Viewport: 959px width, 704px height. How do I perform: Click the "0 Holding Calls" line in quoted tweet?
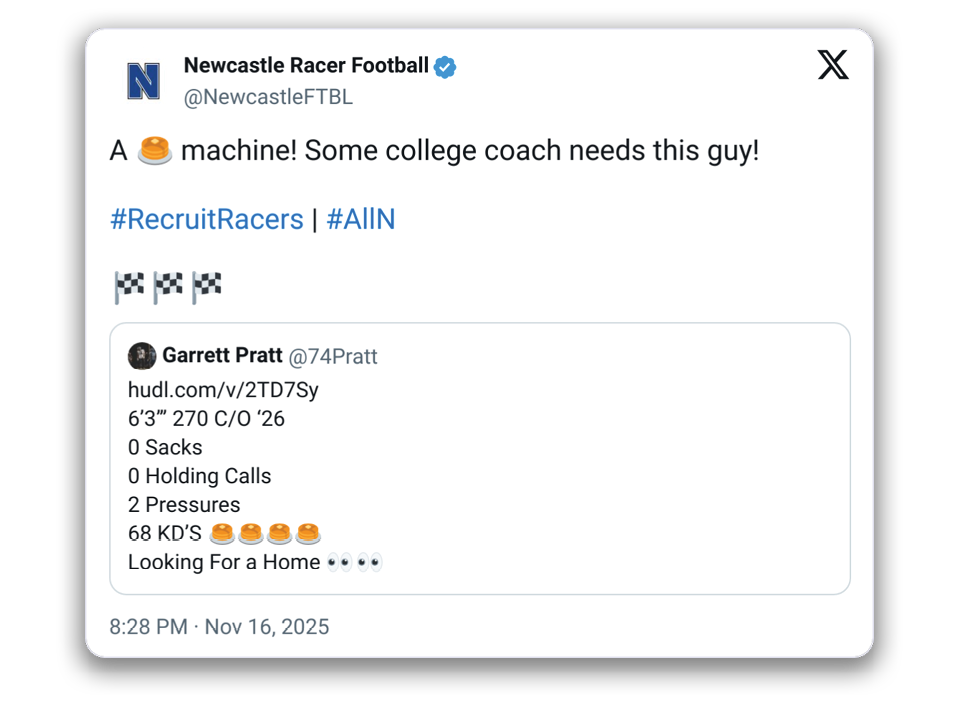pos(200,476)
